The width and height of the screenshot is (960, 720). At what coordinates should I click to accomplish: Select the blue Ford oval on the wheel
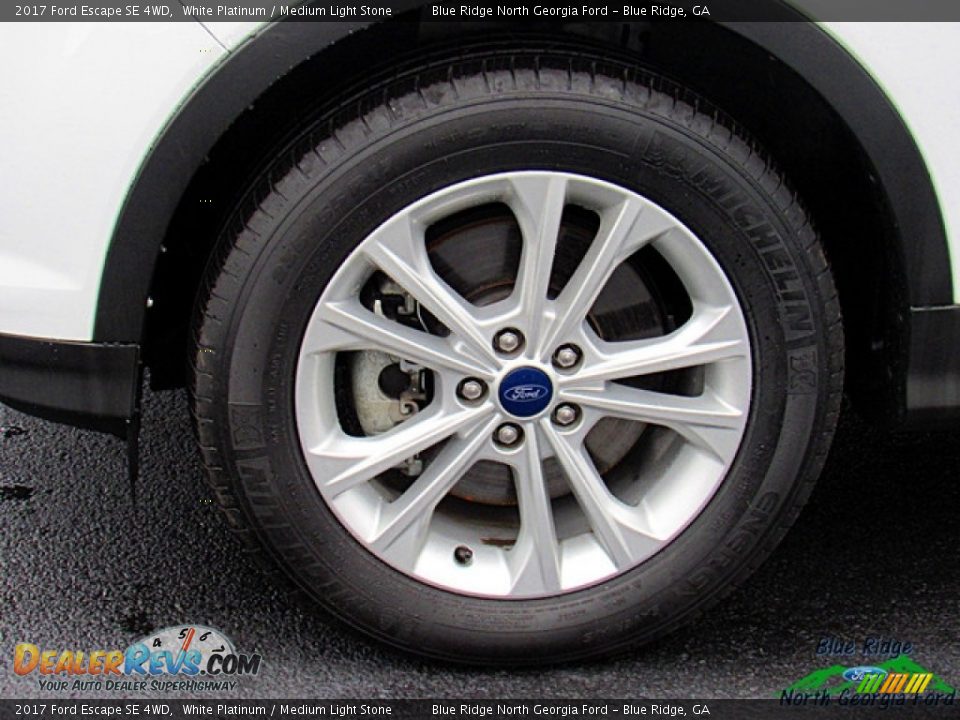coord(524,395)
